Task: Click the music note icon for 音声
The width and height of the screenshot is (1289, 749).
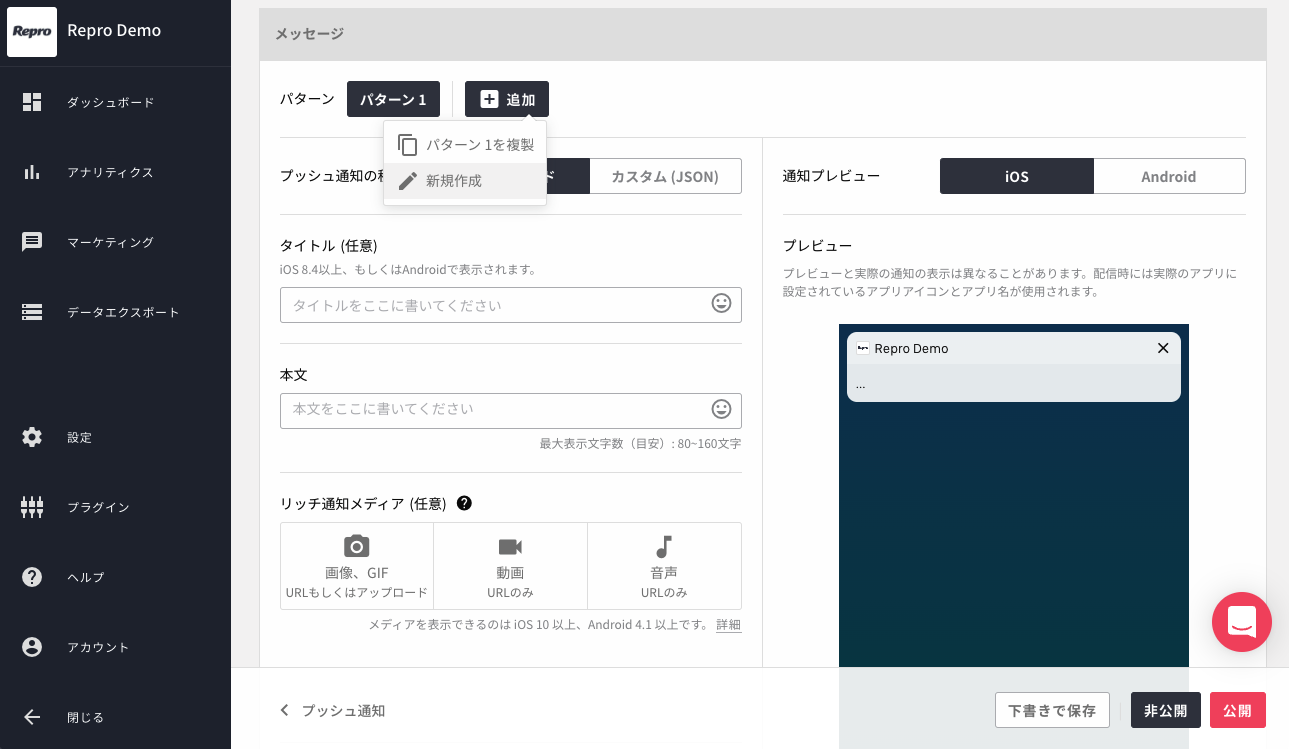Action: tap(664, 546)
